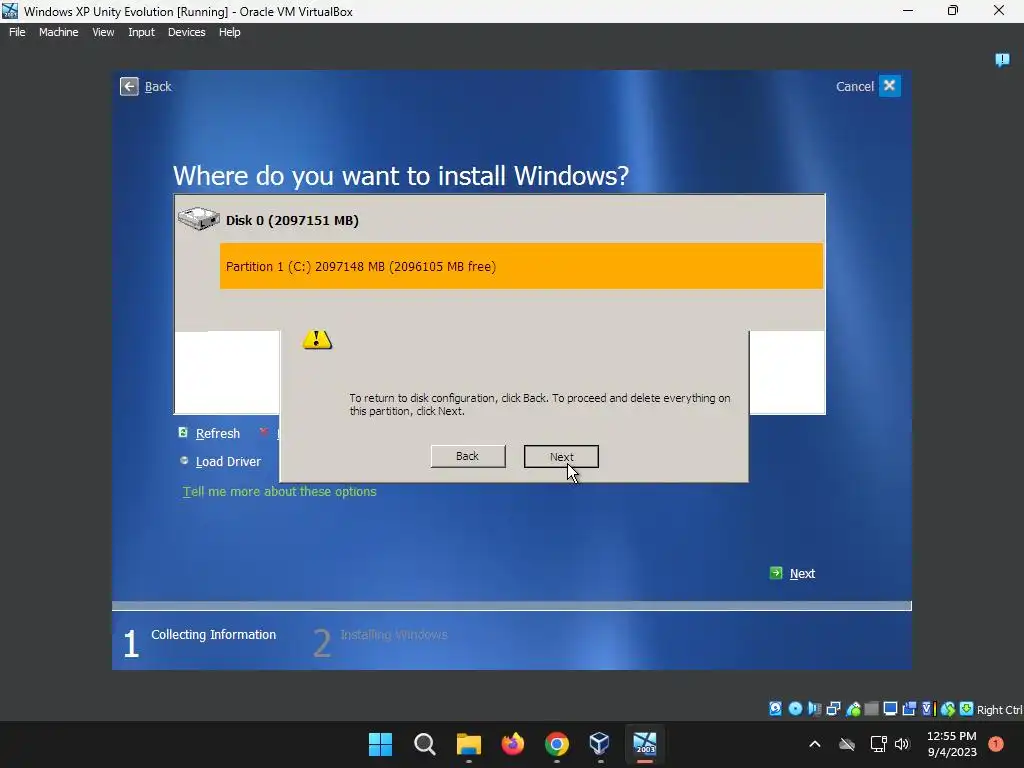Open taskbar Search
This screenshot has height=768, width=1024.
coord(424,744)
